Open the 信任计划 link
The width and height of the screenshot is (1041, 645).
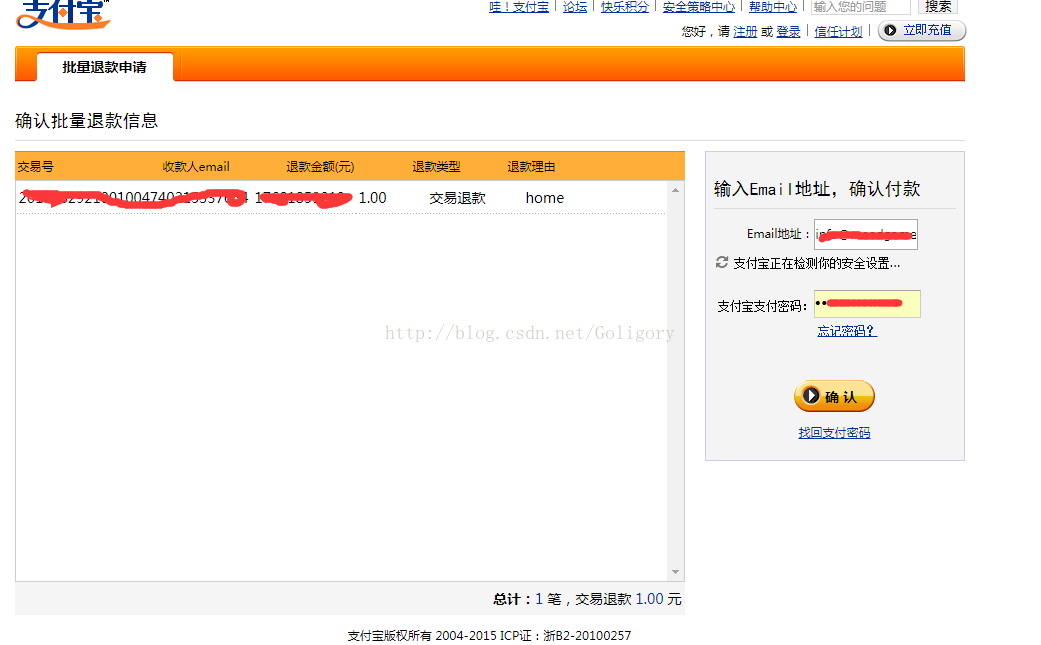point(838,31)
